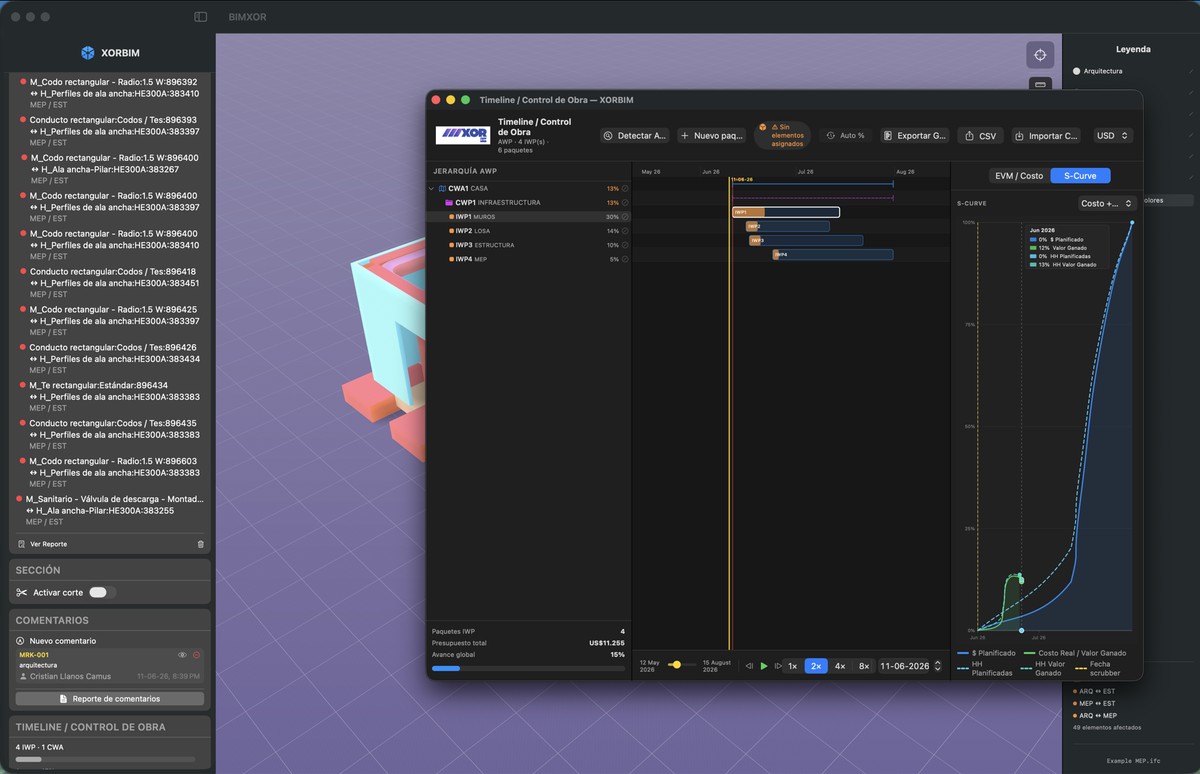Click sidebar 4 IWP · 1 CWA progress bar
Screen dimensions: 1200x774
(x=105, y=759)
